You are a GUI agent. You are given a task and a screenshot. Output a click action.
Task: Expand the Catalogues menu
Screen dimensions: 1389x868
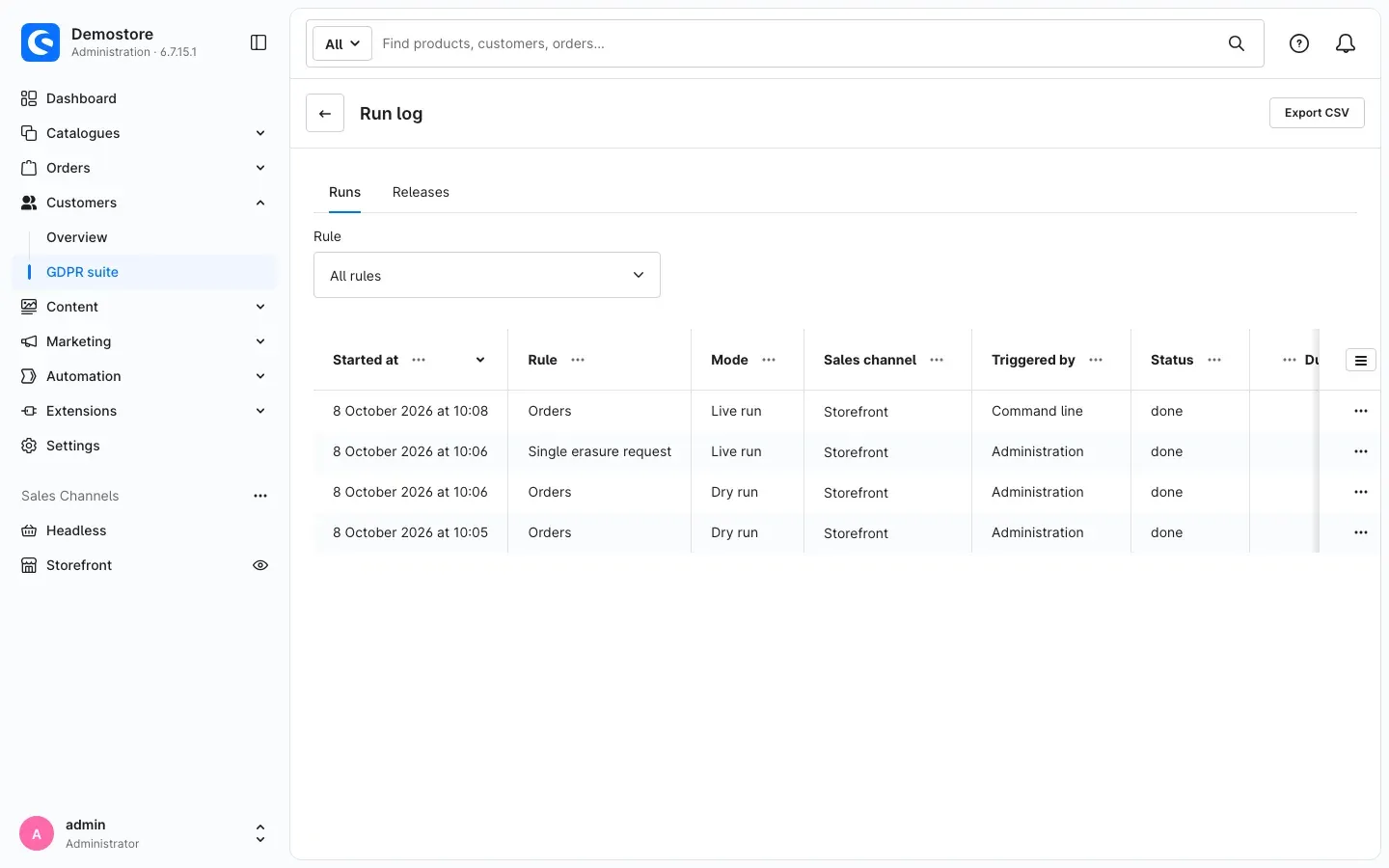(260, 133)
